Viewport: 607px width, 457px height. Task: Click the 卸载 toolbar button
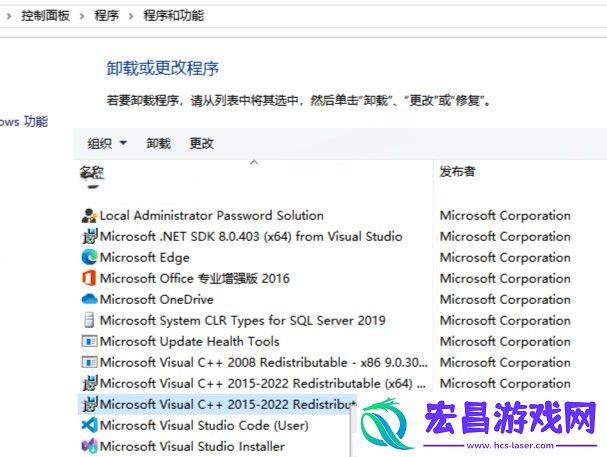(158, 144)
